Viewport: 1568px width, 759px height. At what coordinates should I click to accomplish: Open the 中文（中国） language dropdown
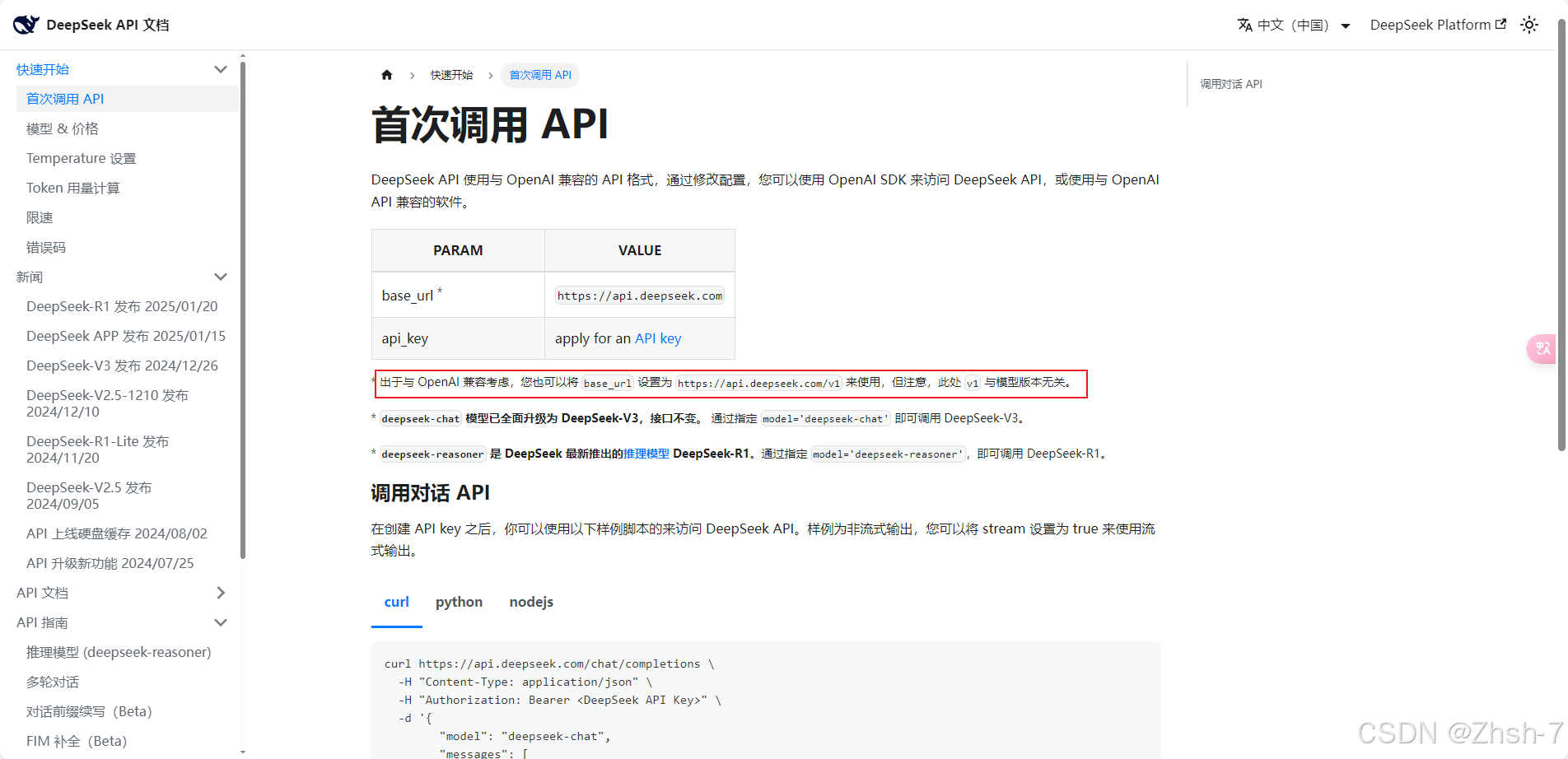point(1294,25)
